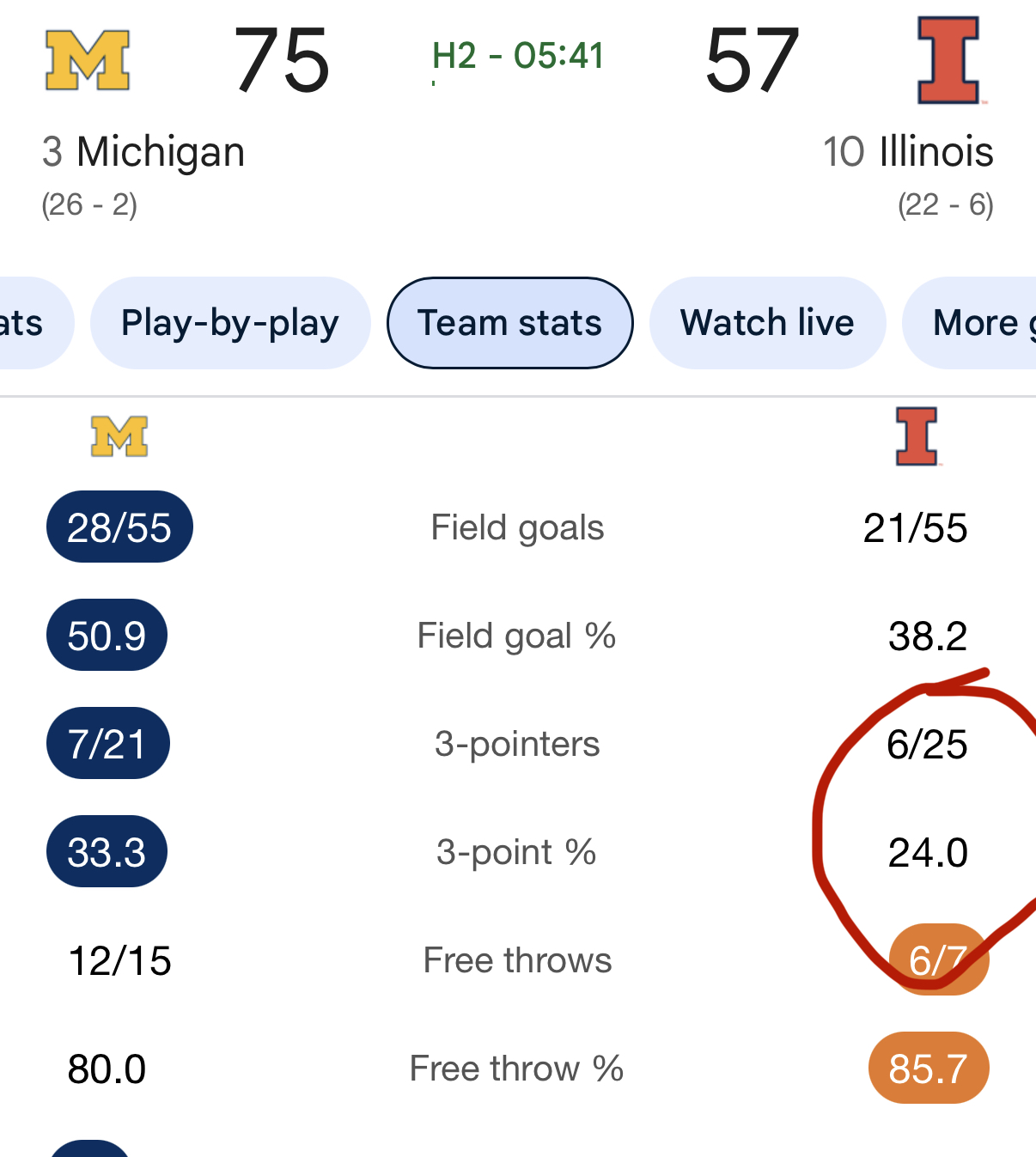Open the 10 Illinois team name link

(x=908, y=152)
